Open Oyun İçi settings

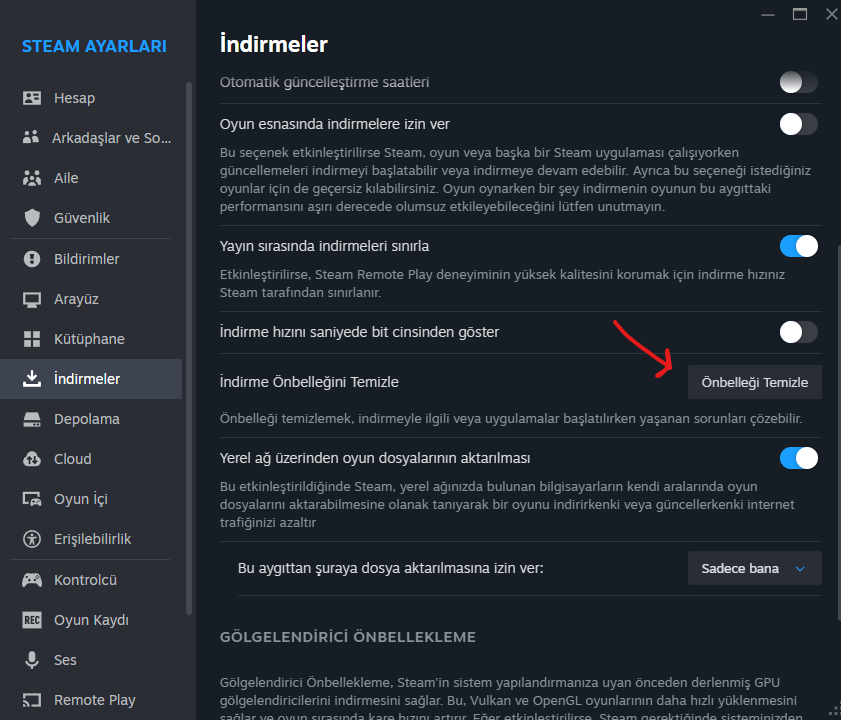(x=91, y=499)
